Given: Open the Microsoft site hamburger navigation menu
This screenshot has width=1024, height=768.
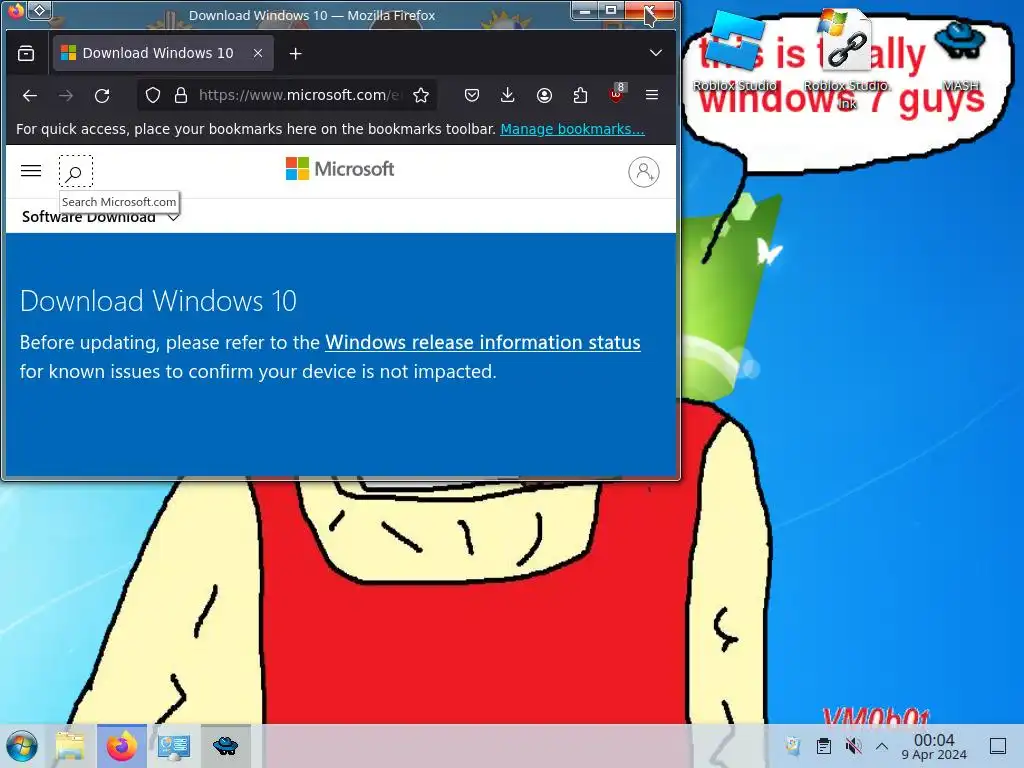Looking at the screenshot, I should [31, 171].
